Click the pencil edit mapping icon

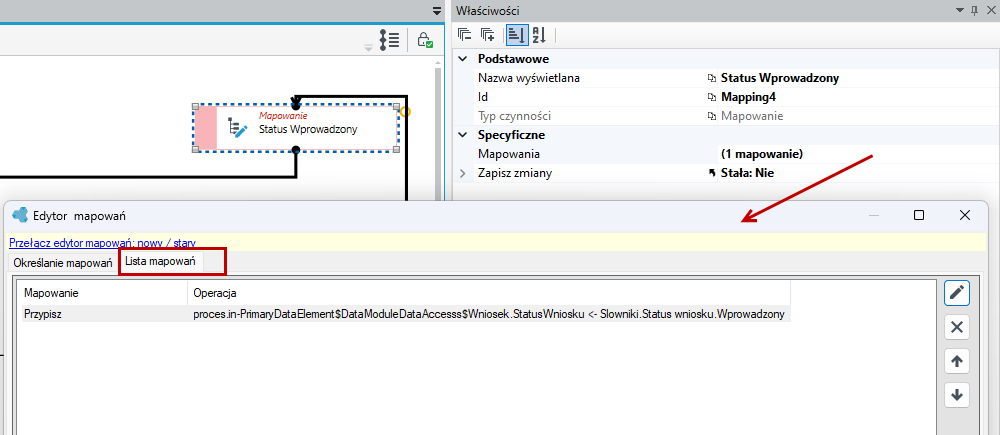[x=956, y=293]
